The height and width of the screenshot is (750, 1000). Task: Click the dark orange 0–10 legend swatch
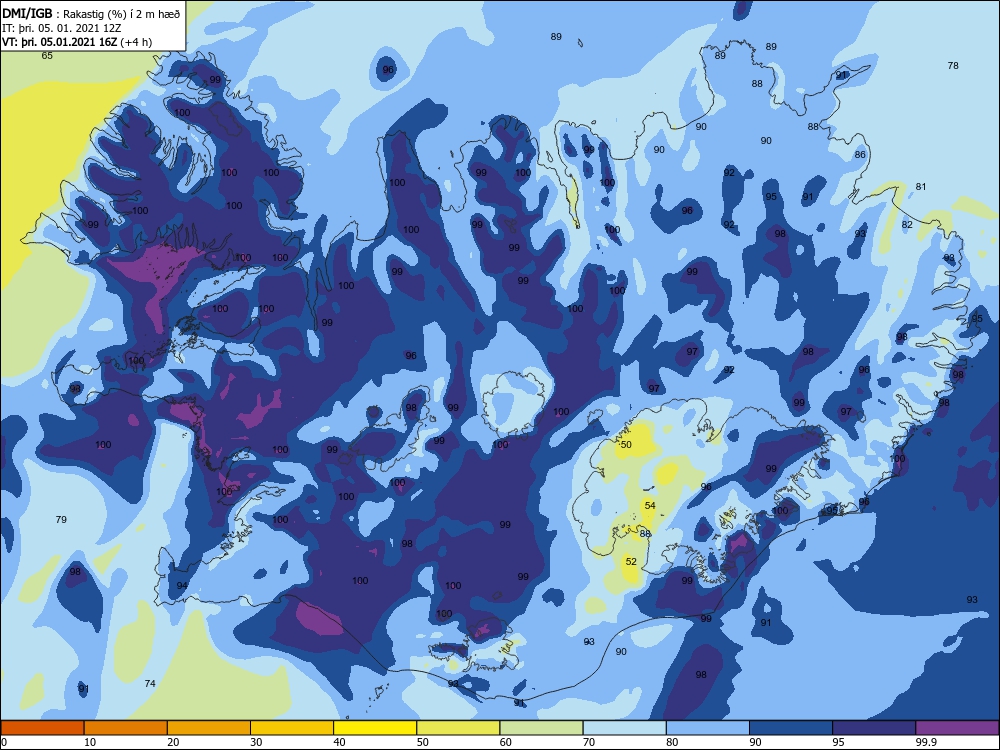click(x=42, y=728)
